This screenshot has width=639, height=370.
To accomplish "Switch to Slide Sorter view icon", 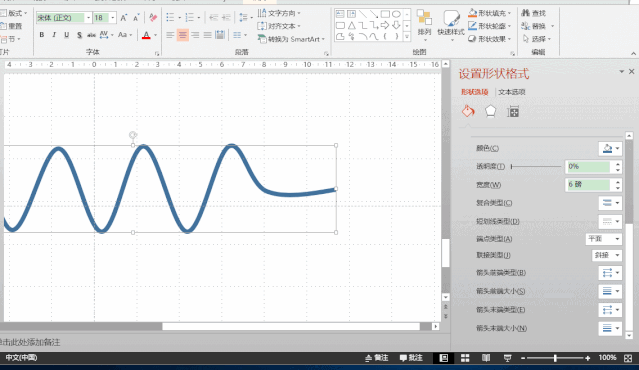I will point(465,358).
